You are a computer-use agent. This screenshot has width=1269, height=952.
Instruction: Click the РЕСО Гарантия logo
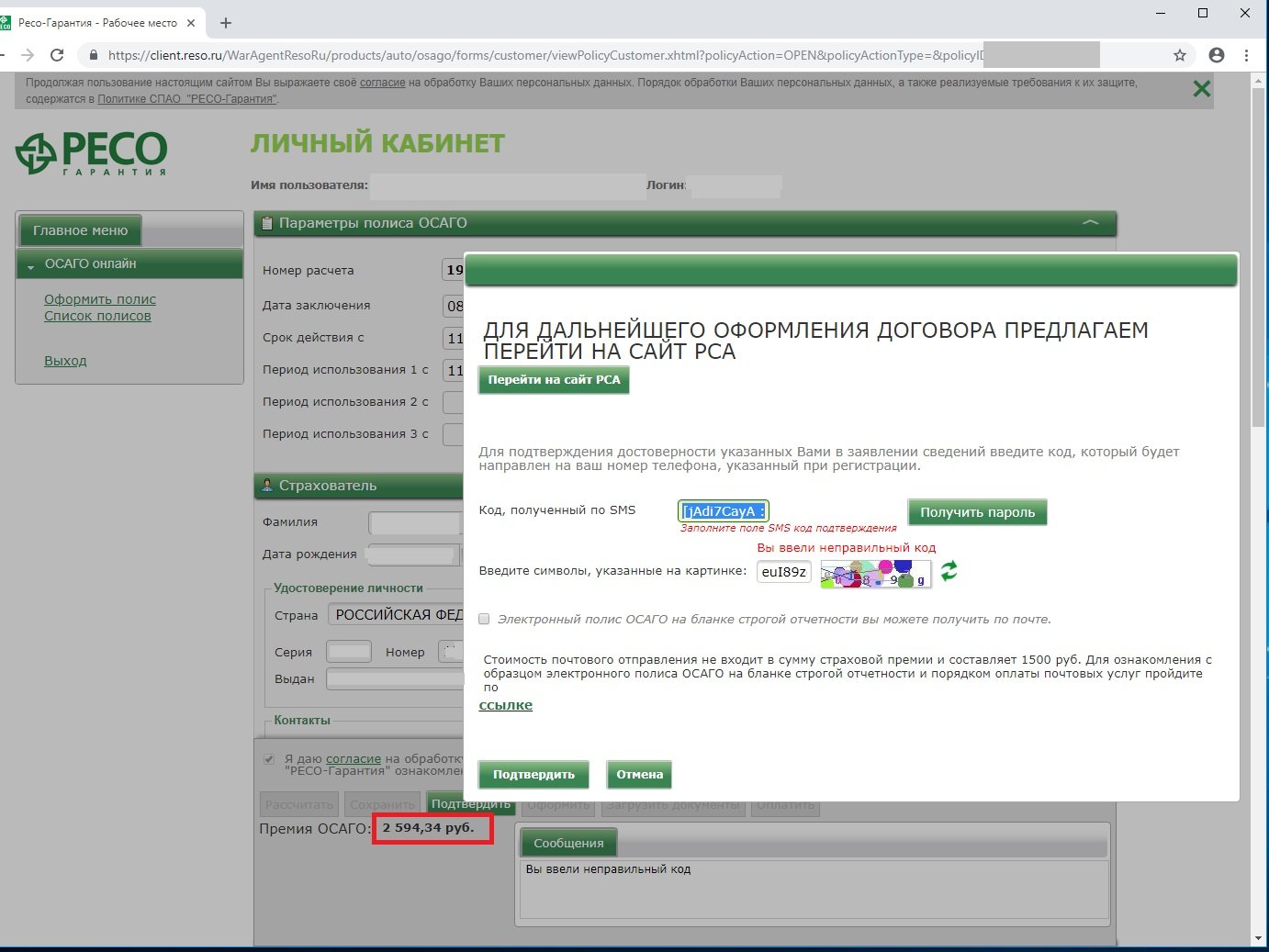[x=92, y=152]
